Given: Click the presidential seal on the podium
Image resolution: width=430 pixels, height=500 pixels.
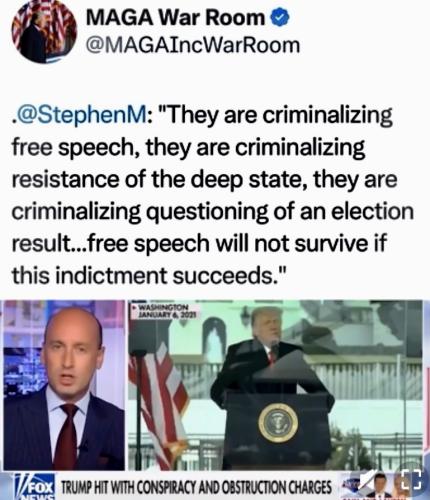Looking at the screenshot, I should (278, 422).
